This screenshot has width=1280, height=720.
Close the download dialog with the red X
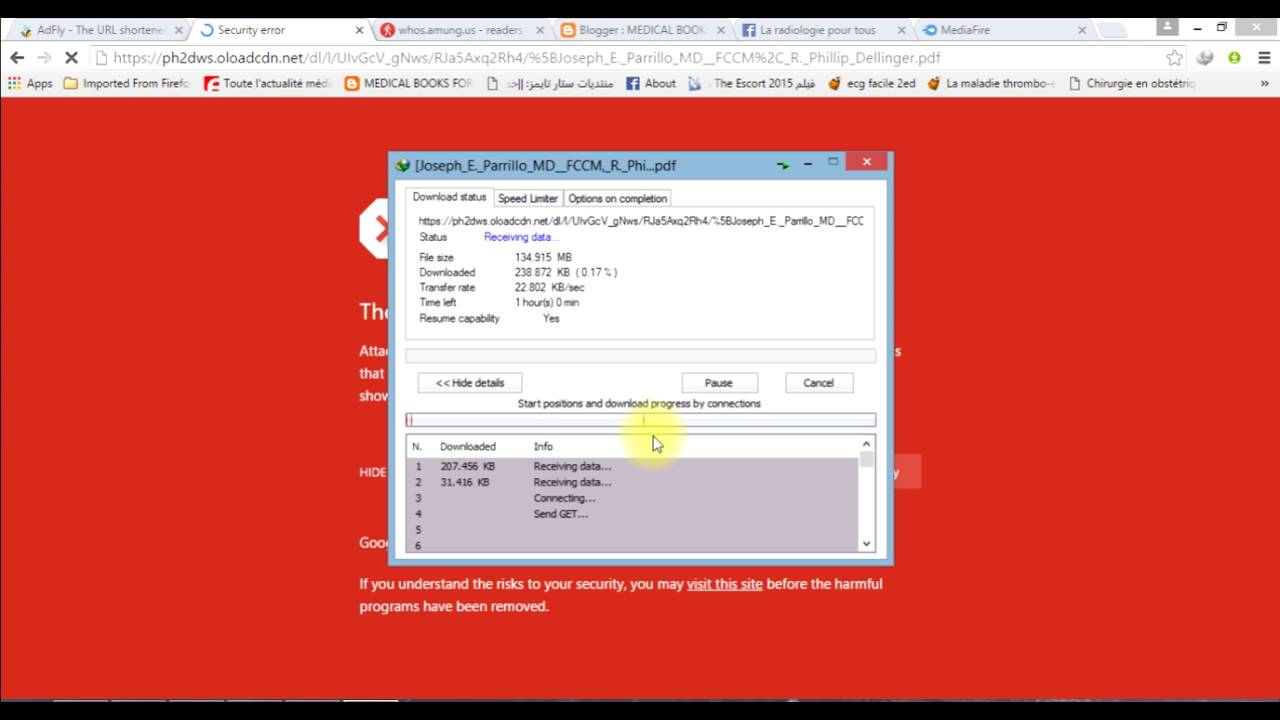(x=867, y=162)
